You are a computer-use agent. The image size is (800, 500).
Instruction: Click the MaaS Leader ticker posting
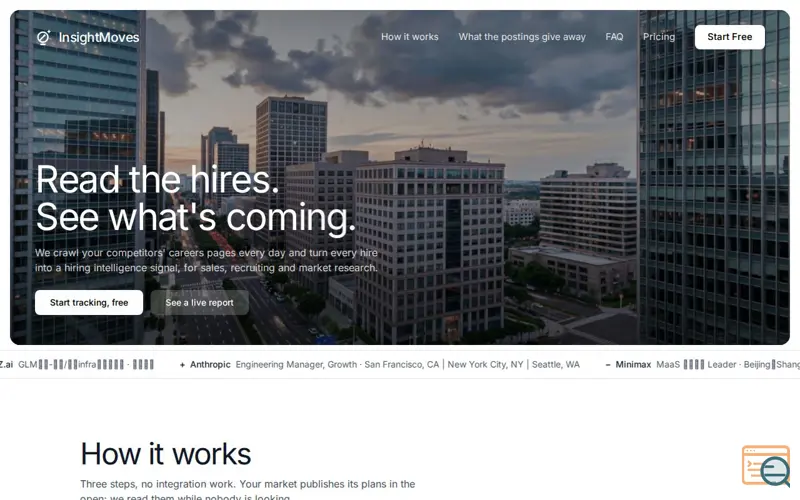(728, 364)
